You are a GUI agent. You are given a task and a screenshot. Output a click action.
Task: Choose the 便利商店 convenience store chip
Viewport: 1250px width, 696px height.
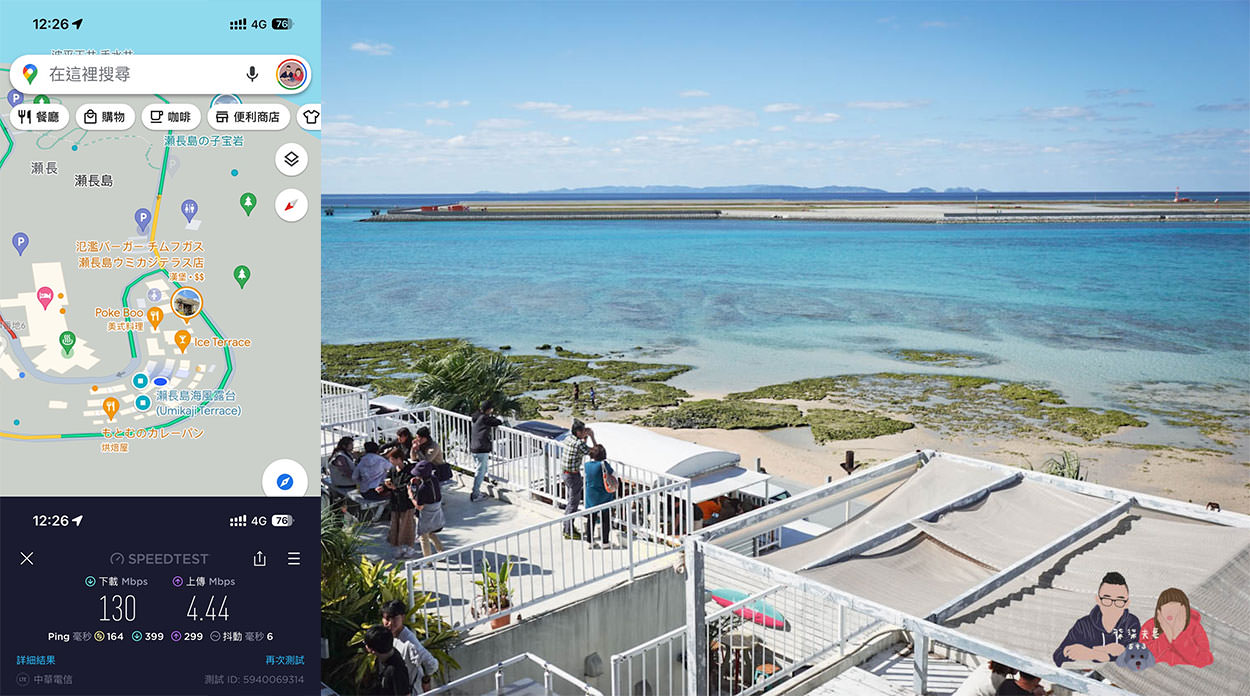pyautogui.click(x=248, y=117)
